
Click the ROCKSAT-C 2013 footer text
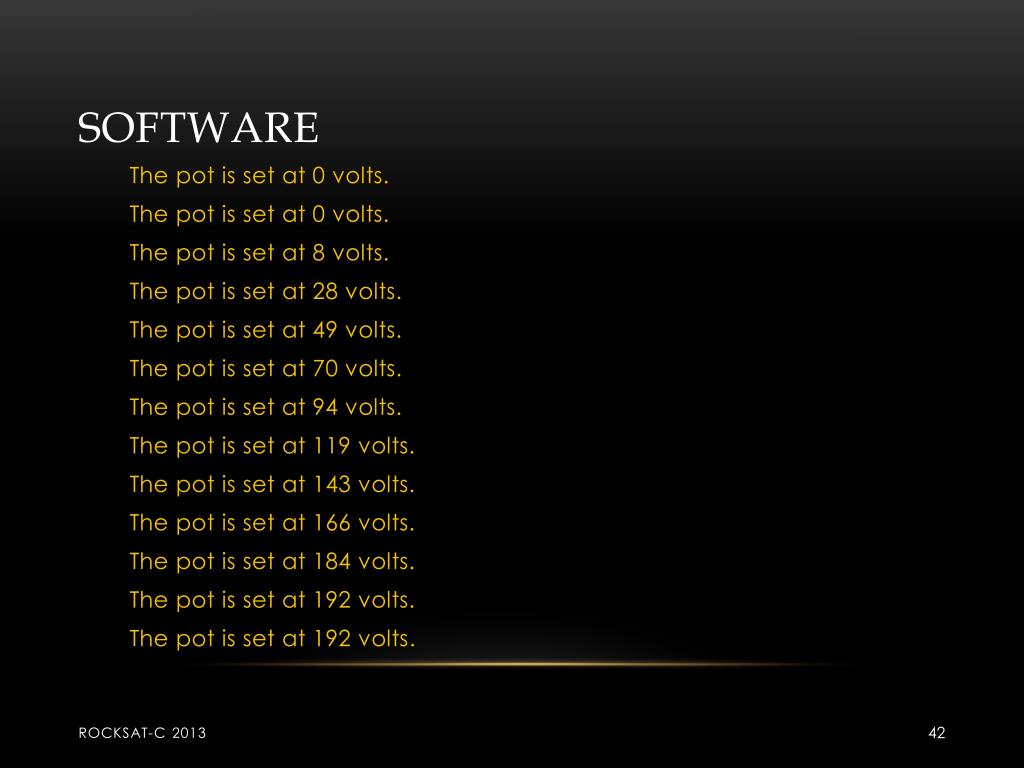142,733
